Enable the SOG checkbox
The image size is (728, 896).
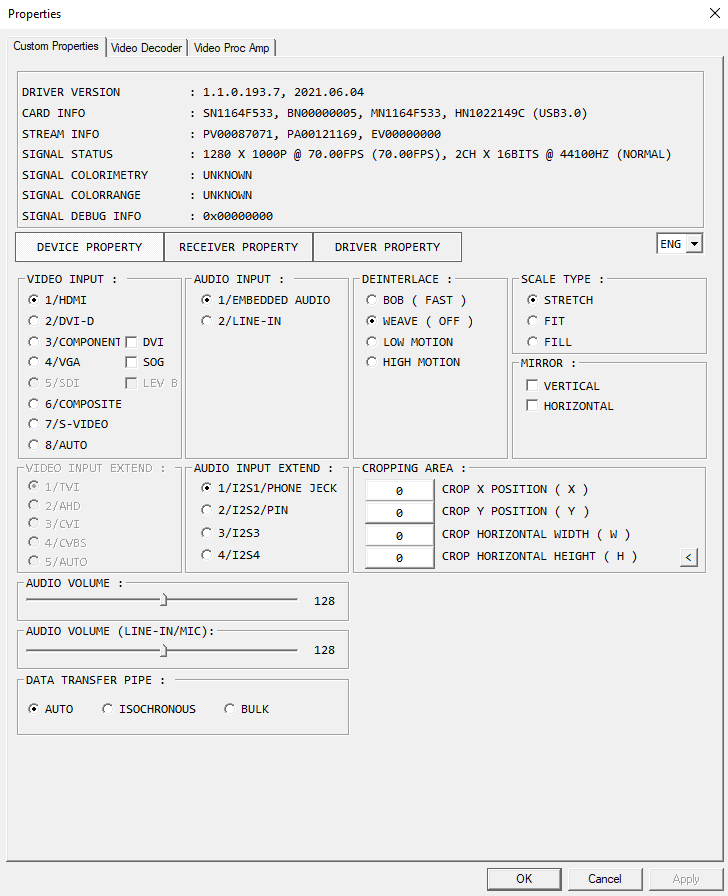(x=131, y=362)
